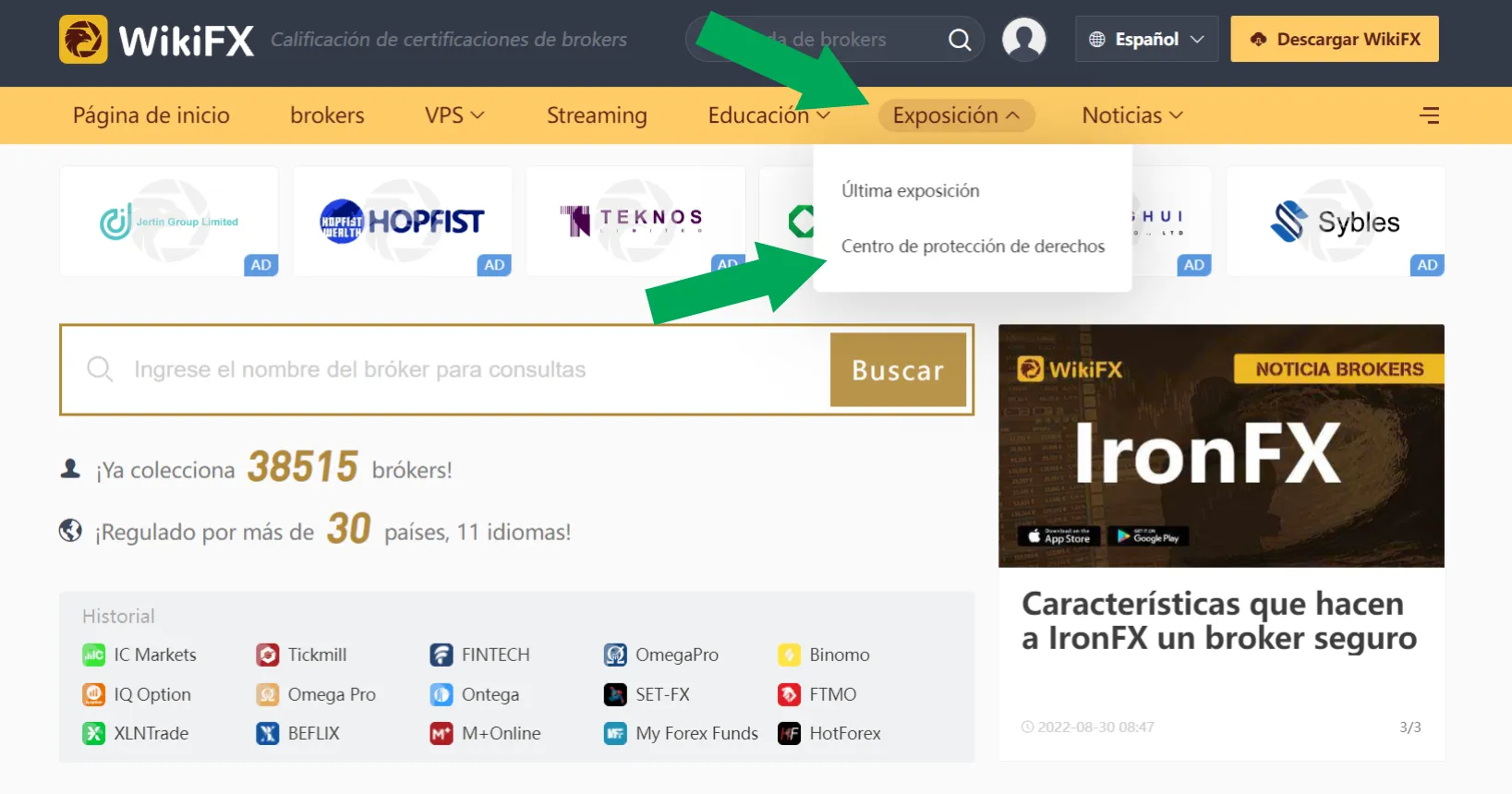Click the Buscar button
Viewport: 1512px width, 794px height.
(898, 370)
